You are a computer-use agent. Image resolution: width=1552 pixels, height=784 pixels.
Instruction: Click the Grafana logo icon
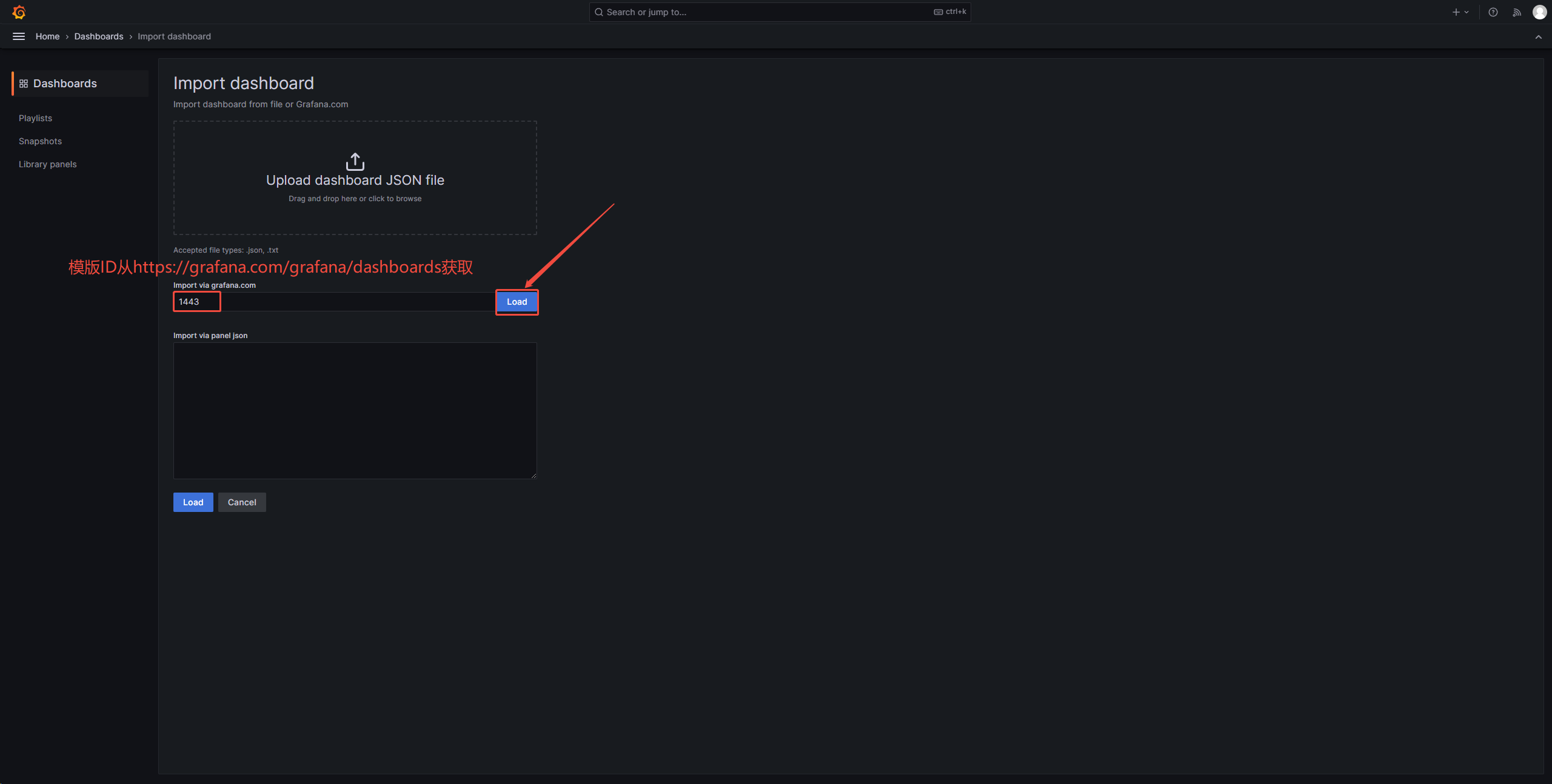19,12
